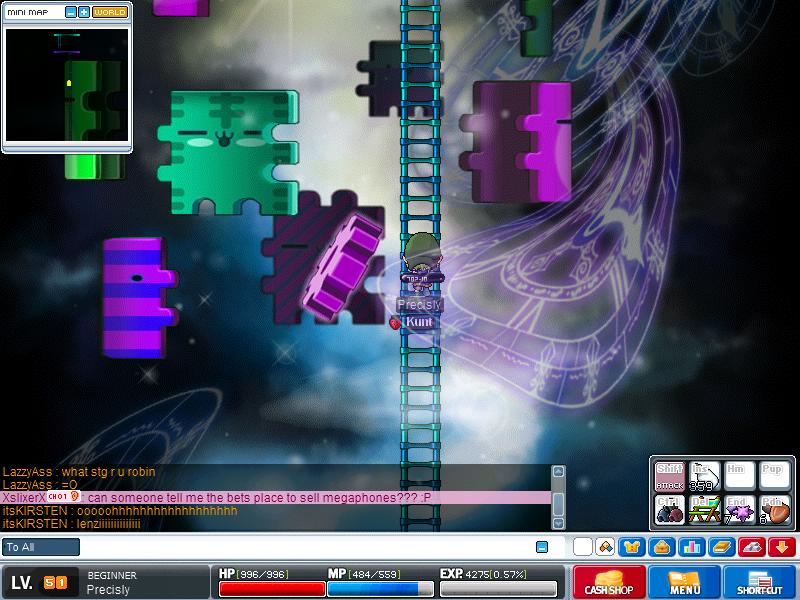Click the Shift ATTACK quickslot
Viewport: 800px width, 600px height.
click(669, 476)
